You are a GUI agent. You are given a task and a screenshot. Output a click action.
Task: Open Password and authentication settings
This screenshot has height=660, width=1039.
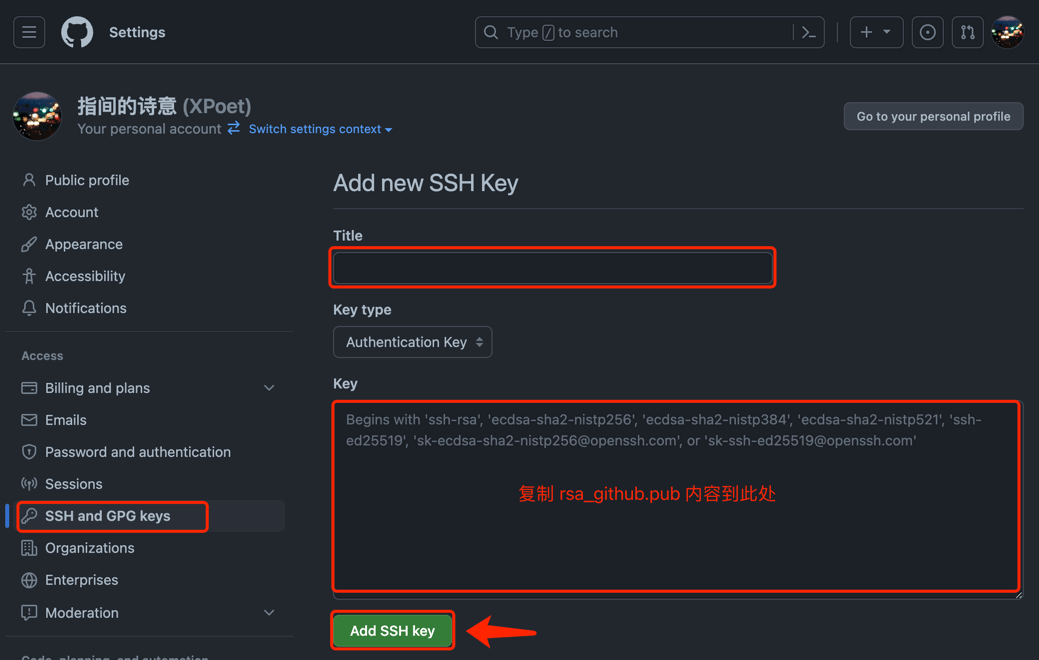point(138,452)
